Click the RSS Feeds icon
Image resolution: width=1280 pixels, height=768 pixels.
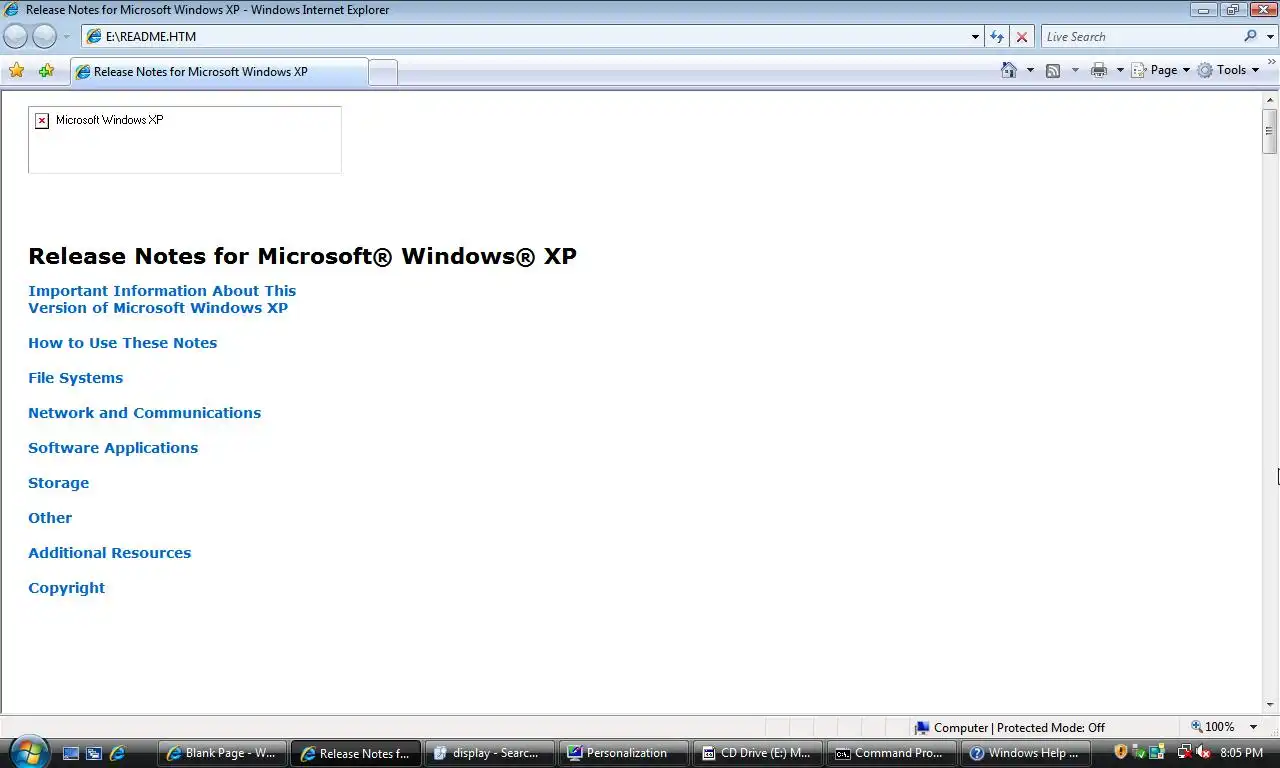(1053, 70)
